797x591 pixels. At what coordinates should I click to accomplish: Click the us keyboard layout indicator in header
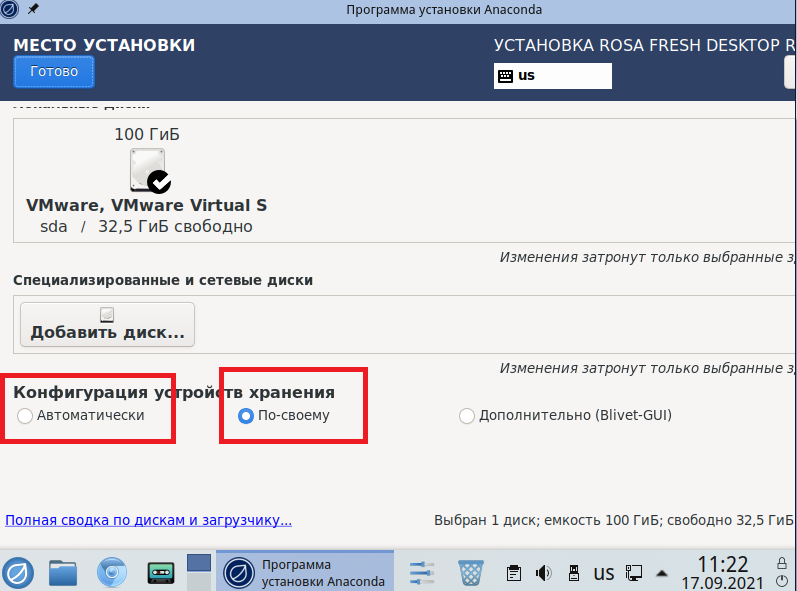[553, 76]
